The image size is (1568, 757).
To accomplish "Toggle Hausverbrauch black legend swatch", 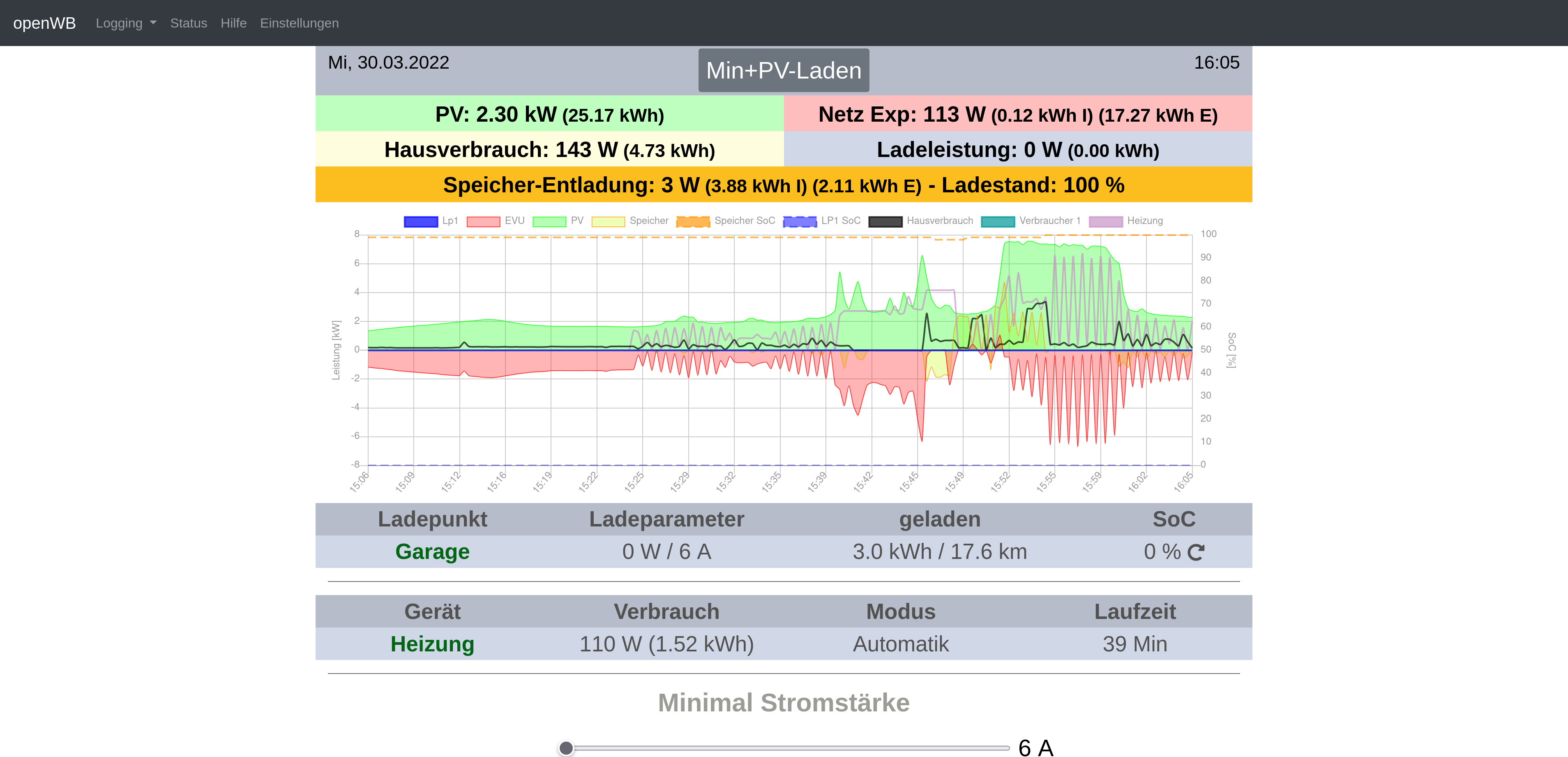I will [885, 221].
